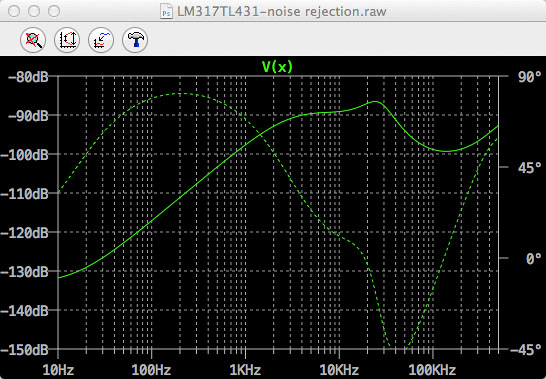Click the -120dB left axis label
546x379 pixels.
24,233
